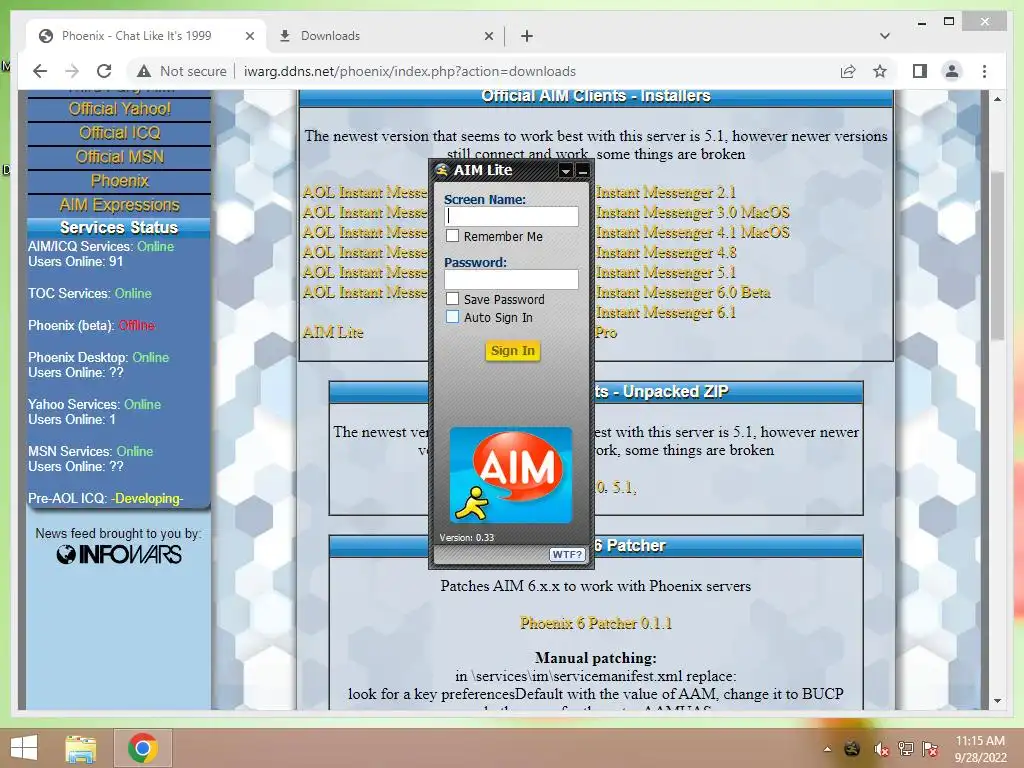Open the AIM Lite dropdown menu arrow
This screenshot has height=768, width=1024.
566,171
